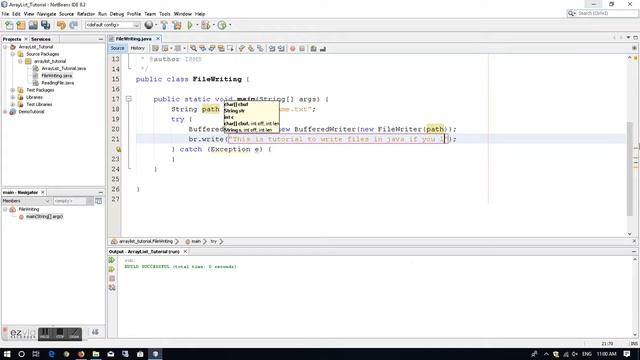Select main(String[] args) in Navigator
Viewport: 640px width, 360px height.
point(44,216)
